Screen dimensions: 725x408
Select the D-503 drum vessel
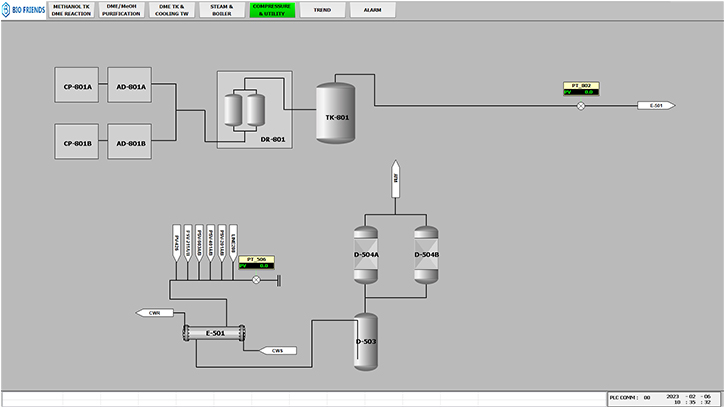tap(366, 342)
